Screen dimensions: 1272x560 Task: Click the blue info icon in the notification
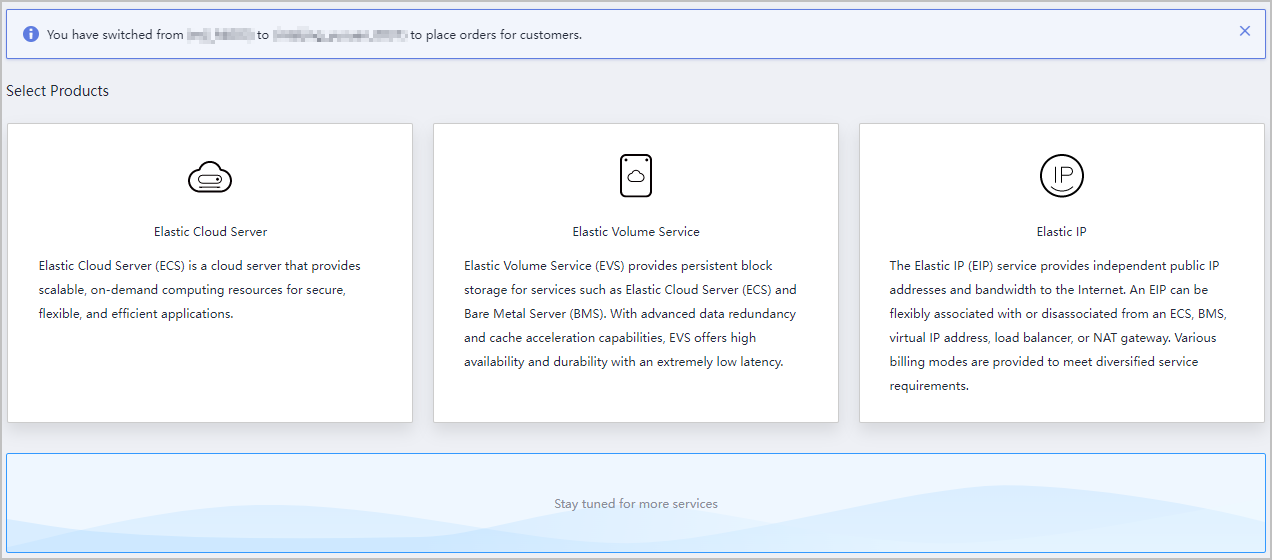(x=31, y=34)
